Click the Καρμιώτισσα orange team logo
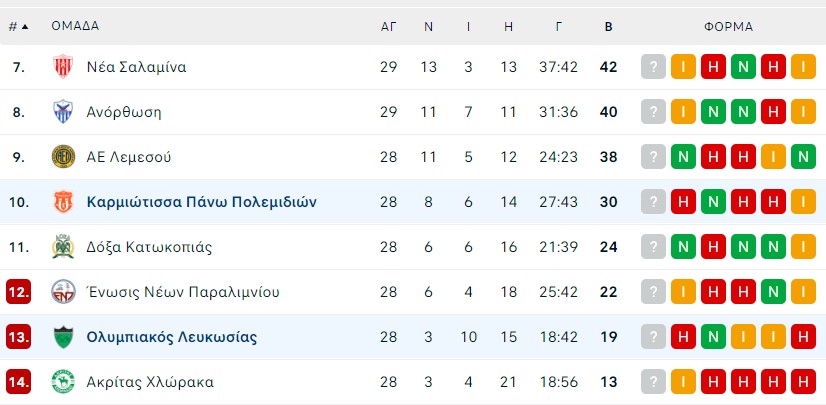This screenshot has height=405, width=826. [x=63, y=202]
